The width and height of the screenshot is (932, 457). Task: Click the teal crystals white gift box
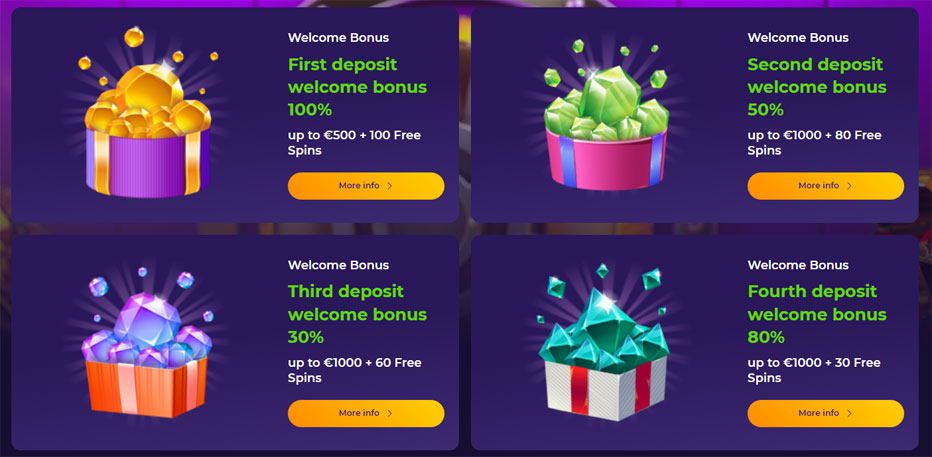(604, 342)
